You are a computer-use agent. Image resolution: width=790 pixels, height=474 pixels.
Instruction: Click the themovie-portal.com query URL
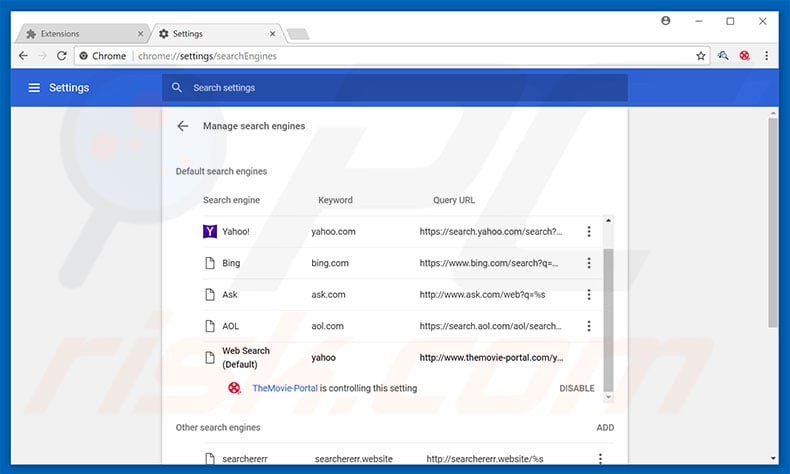(x=491, y=358)
